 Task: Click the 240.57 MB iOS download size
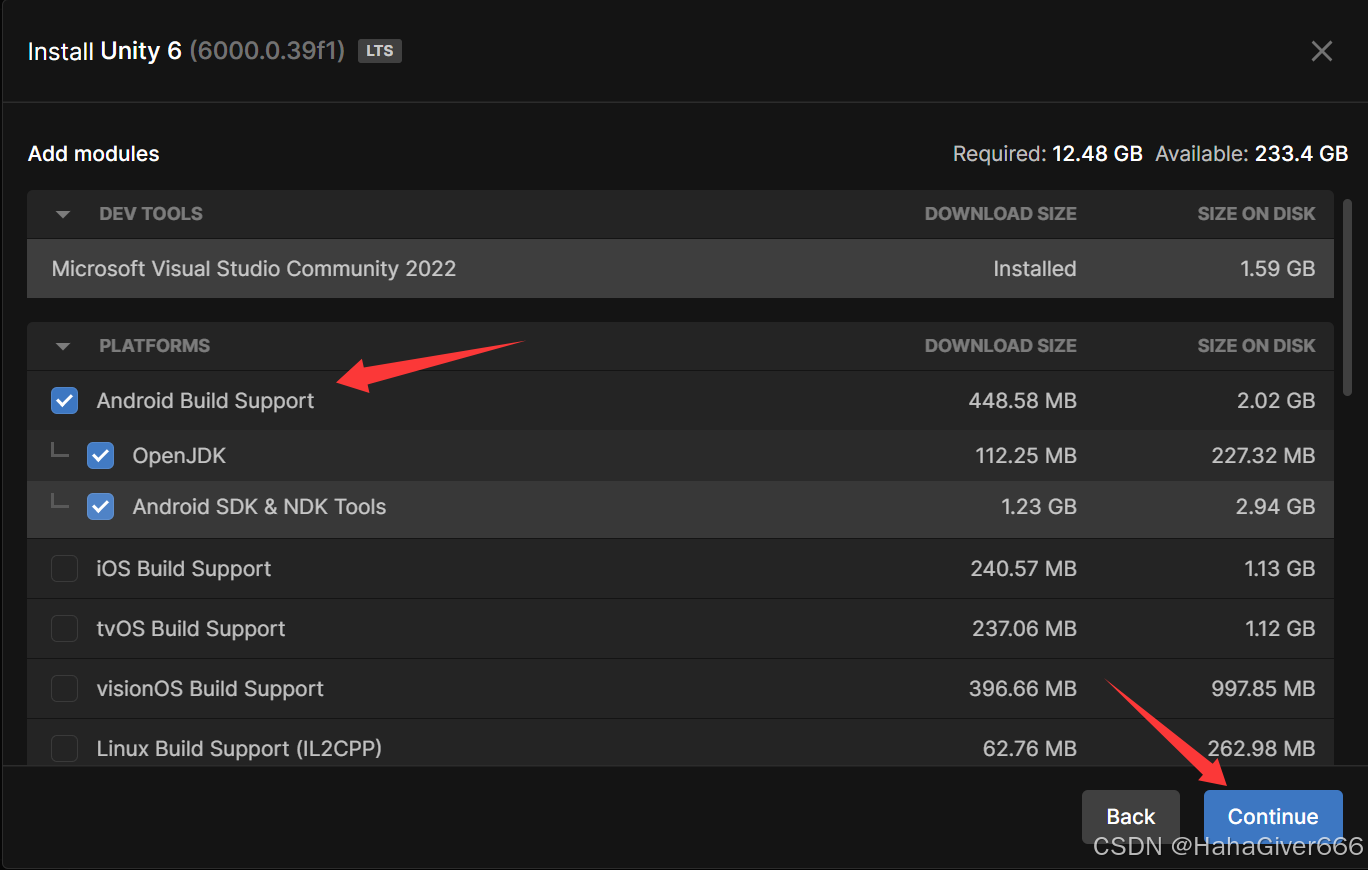[x=1024, y=569]
